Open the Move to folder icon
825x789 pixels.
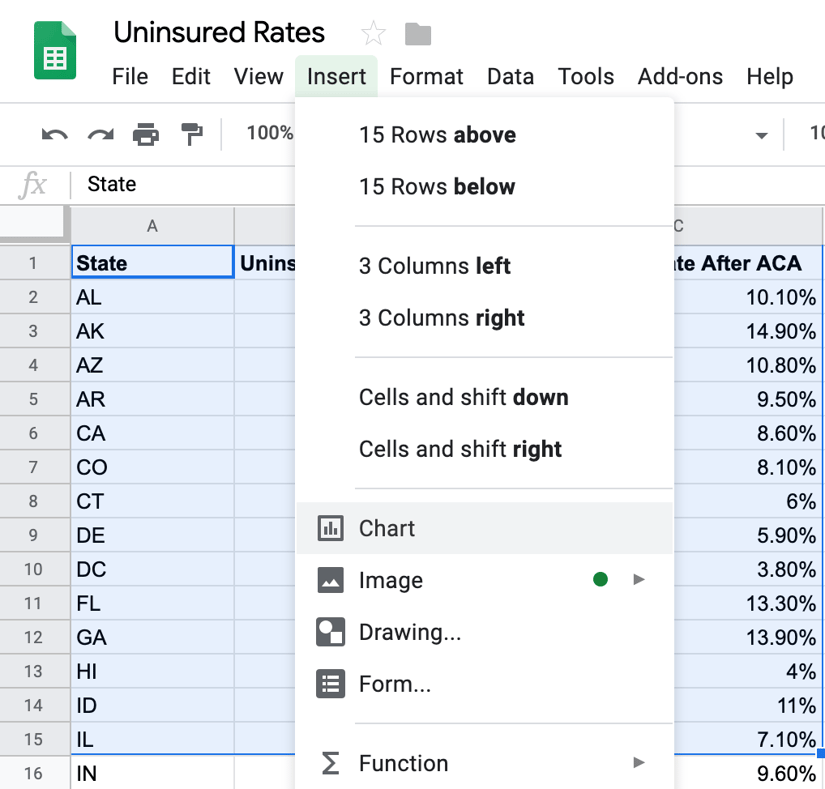(x=417, y=33)
